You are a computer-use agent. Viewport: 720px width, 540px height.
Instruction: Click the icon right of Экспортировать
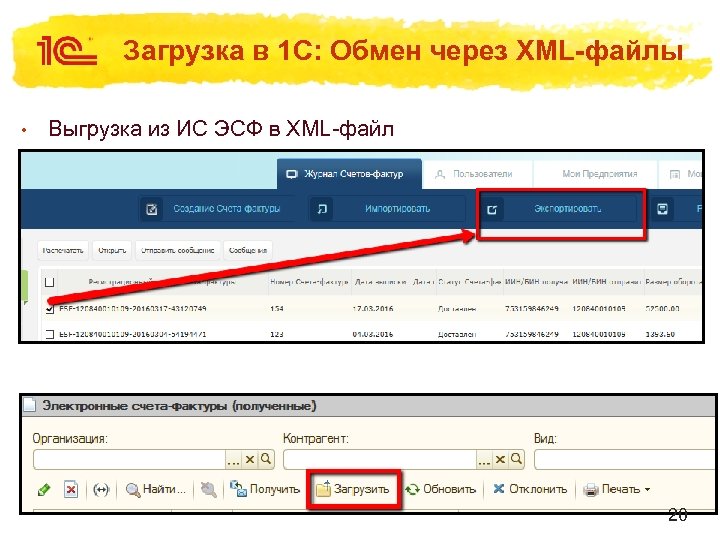coord(663,209)
